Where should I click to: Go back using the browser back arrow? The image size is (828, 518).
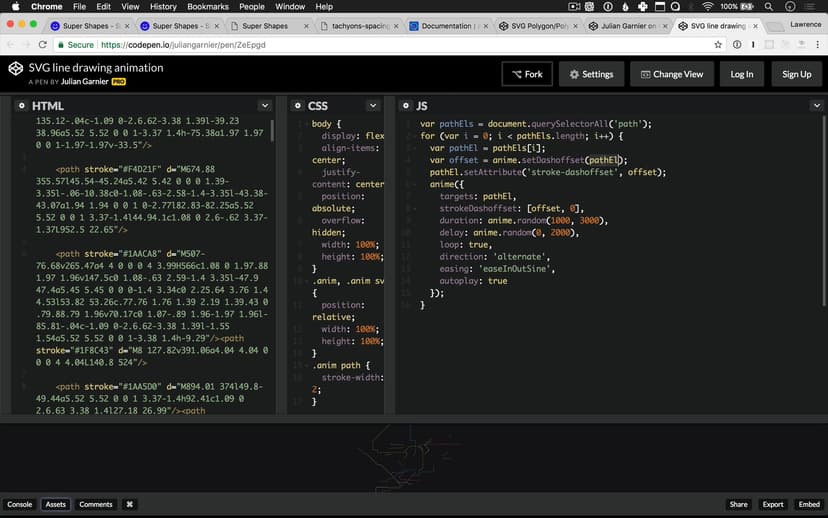pos(10,45)
